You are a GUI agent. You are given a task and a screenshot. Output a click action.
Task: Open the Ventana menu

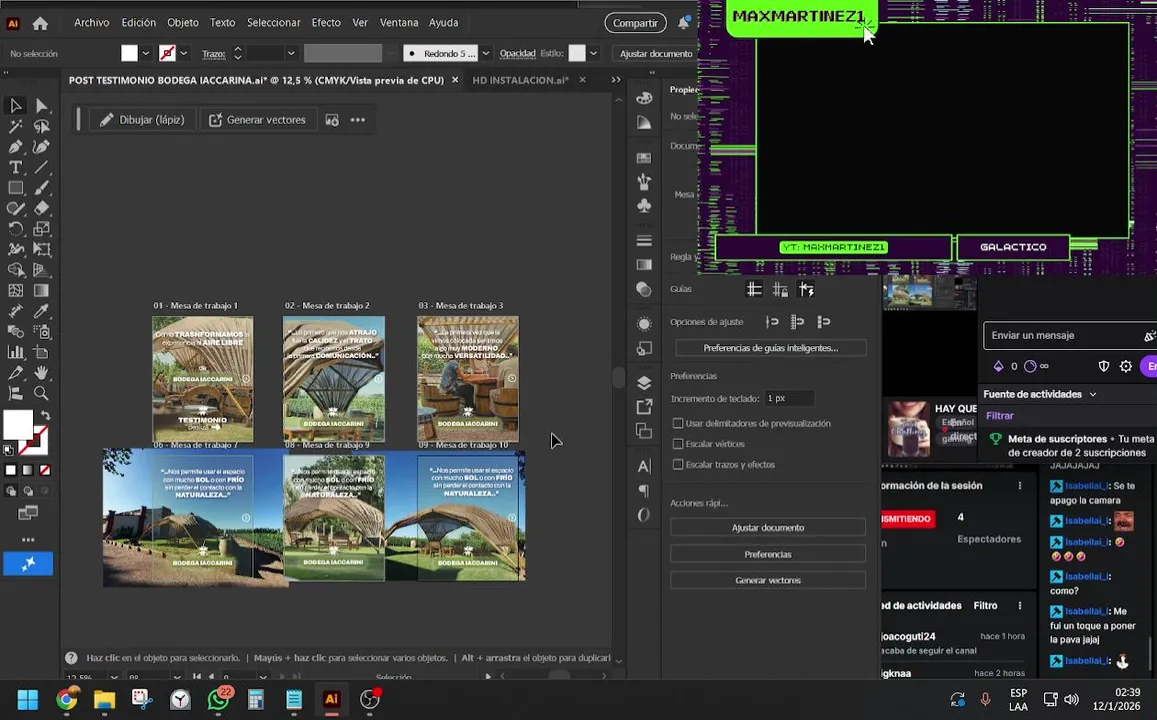[399, 23]
